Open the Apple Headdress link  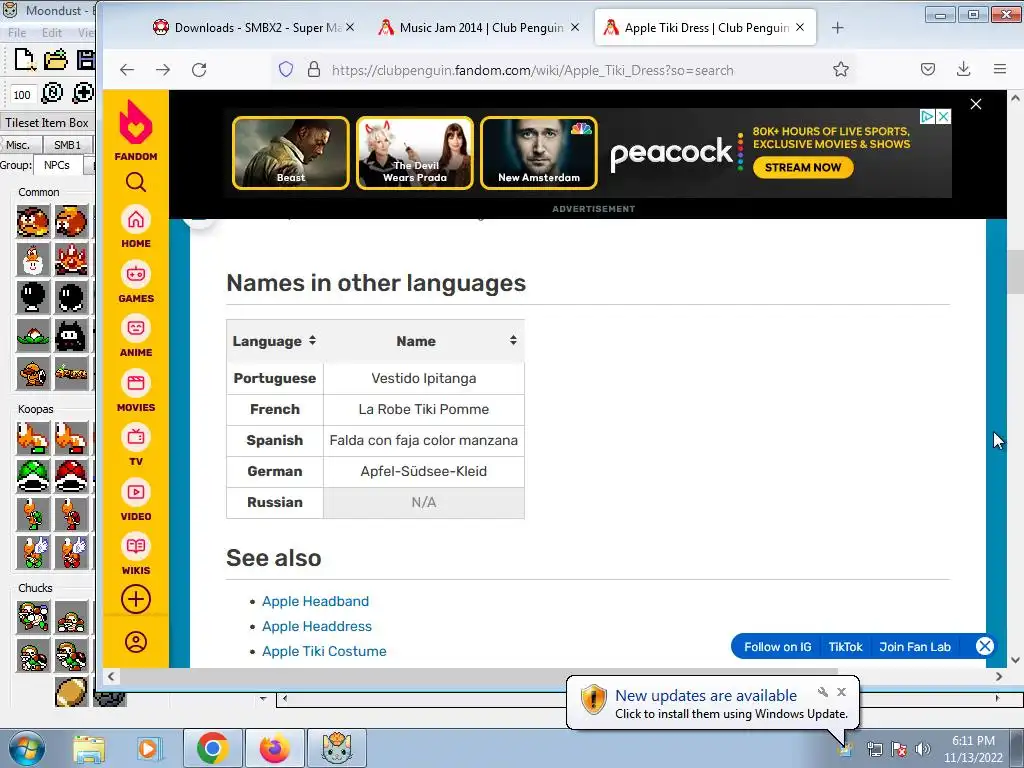[x=317, y=626]
